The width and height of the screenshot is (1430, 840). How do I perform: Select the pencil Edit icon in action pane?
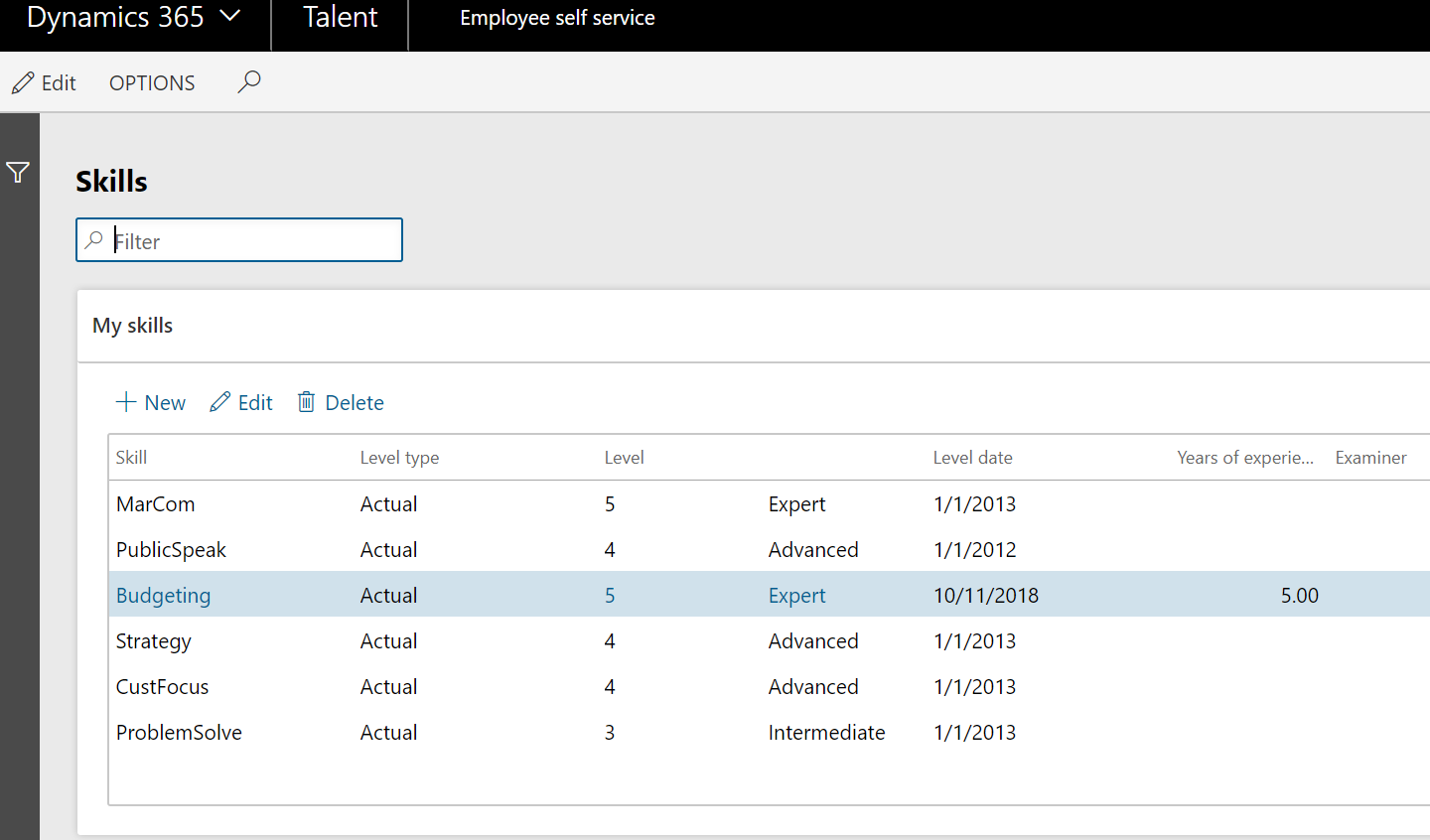point(24,81)
